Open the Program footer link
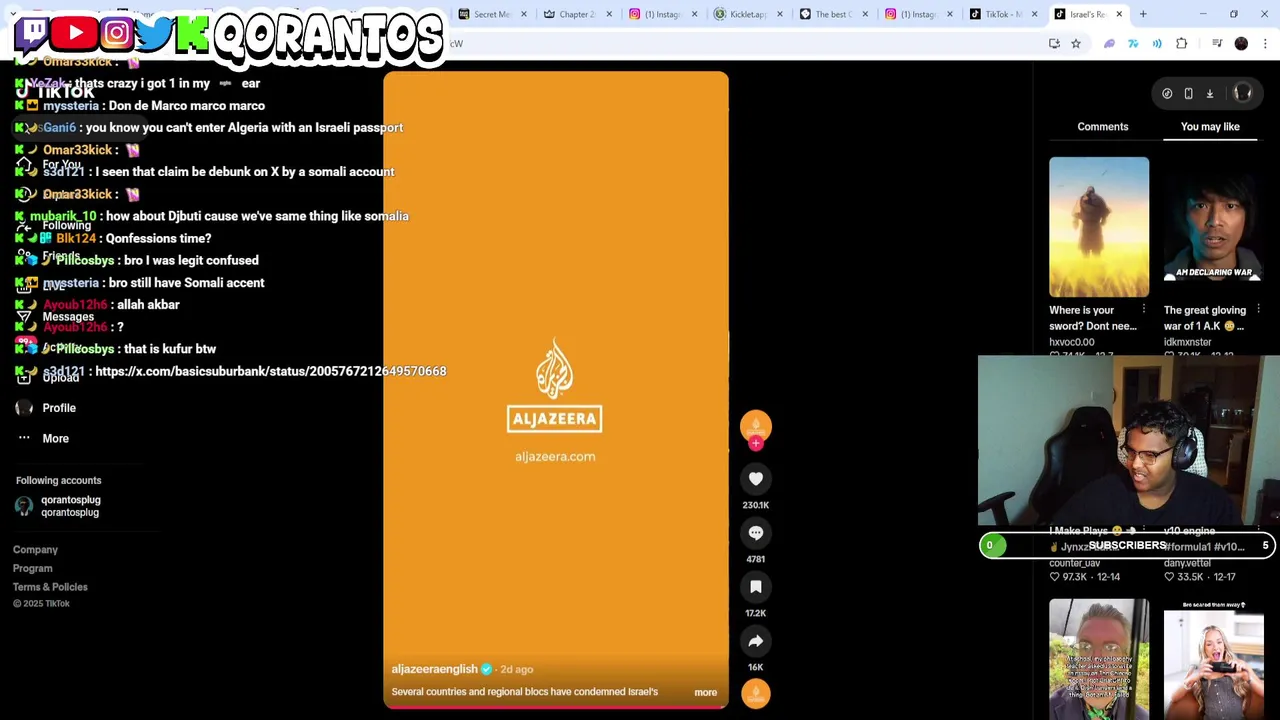1280x720 pixels. click(32, 568)
